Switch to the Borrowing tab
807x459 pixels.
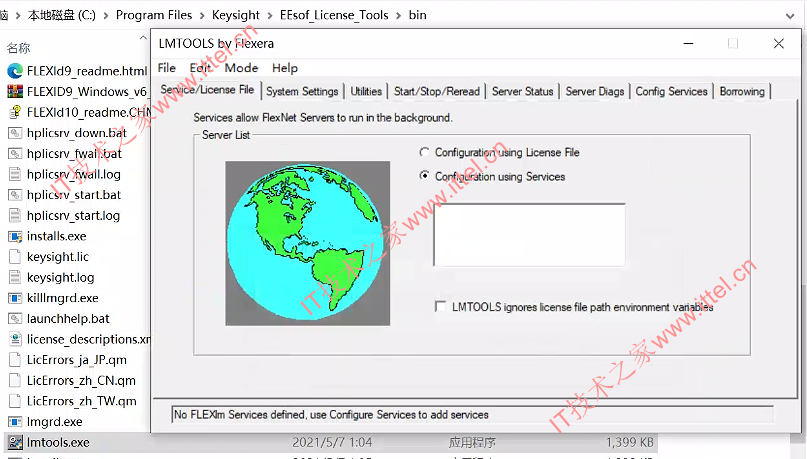742,92
